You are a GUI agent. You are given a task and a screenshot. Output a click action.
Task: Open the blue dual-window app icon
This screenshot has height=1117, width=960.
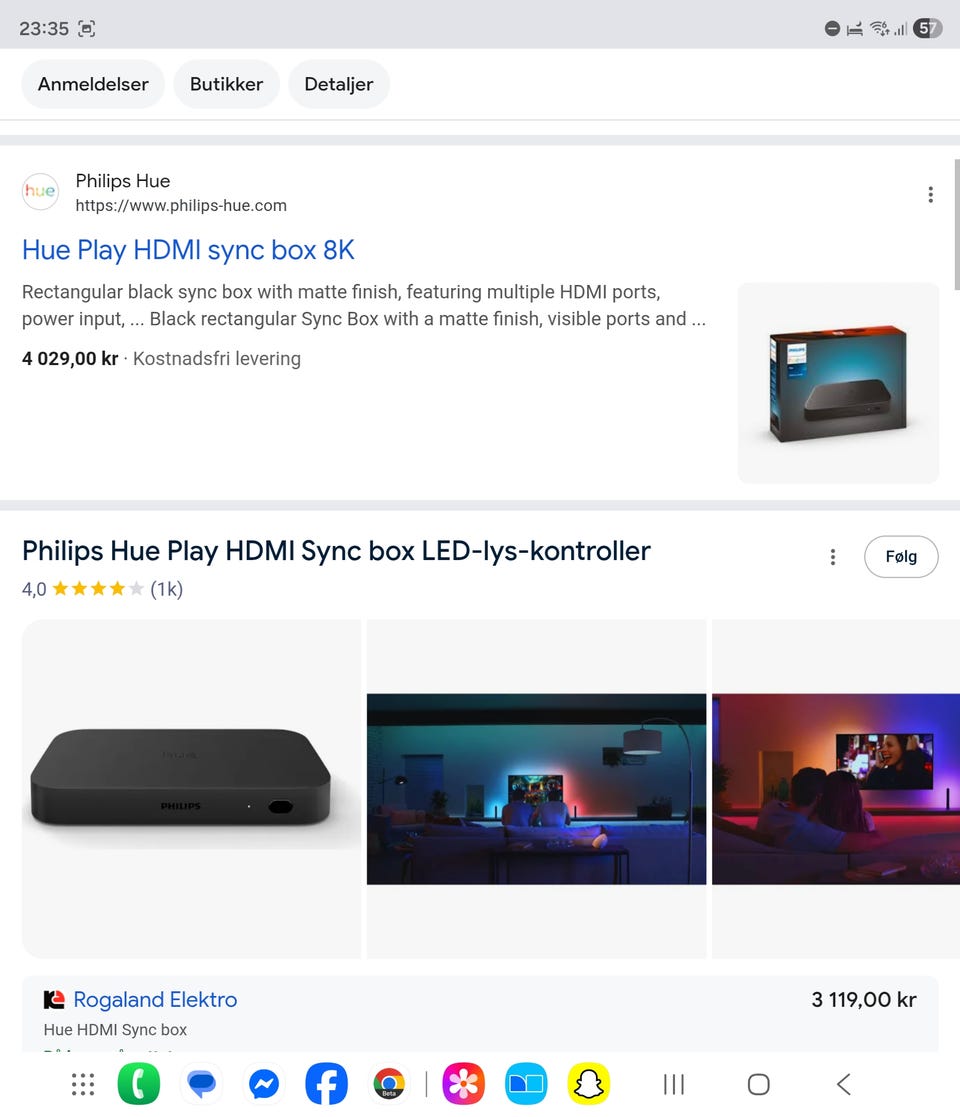[526, 1084]
